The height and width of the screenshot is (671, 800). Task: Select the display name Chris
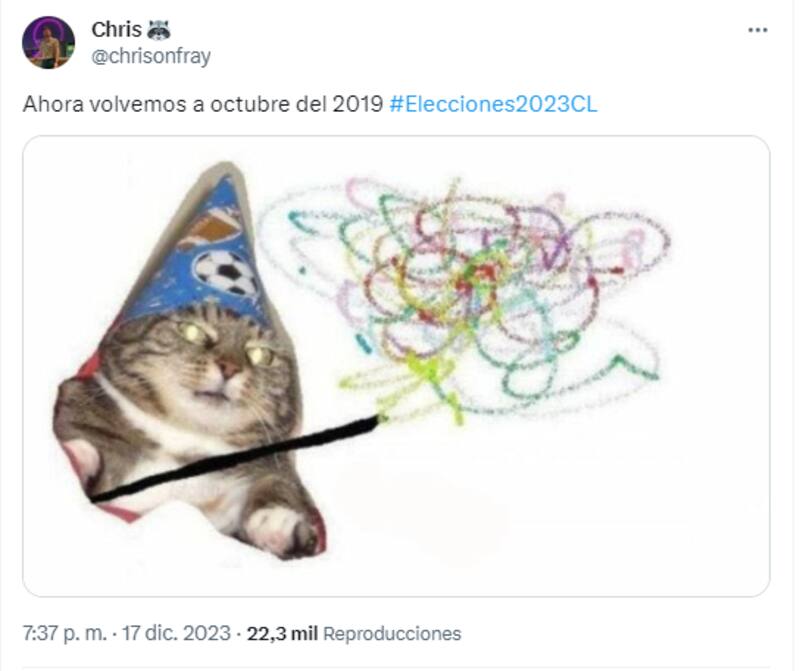(116, 30)
